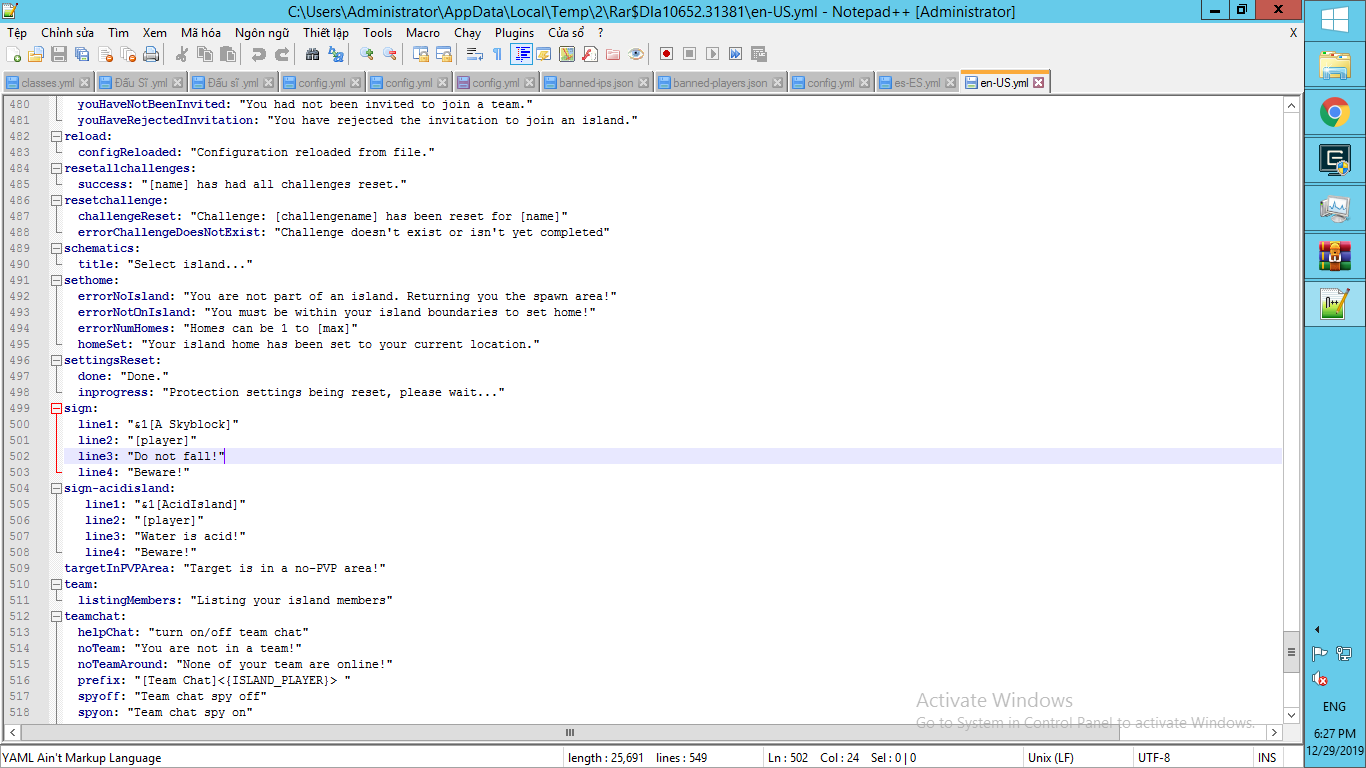Image resolution: width=1366 pixels, height=768 pixels.
Task: Toggle word wrap in toolbar
Action: coord(475,54)
